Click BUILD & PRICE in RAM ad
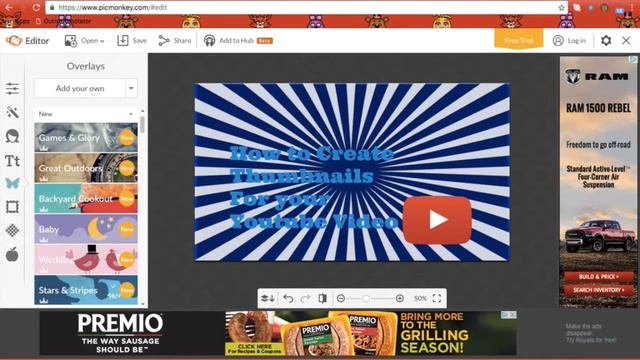This screenshot has width=640, height=360. pyautogui.click(x=598, y=277)
